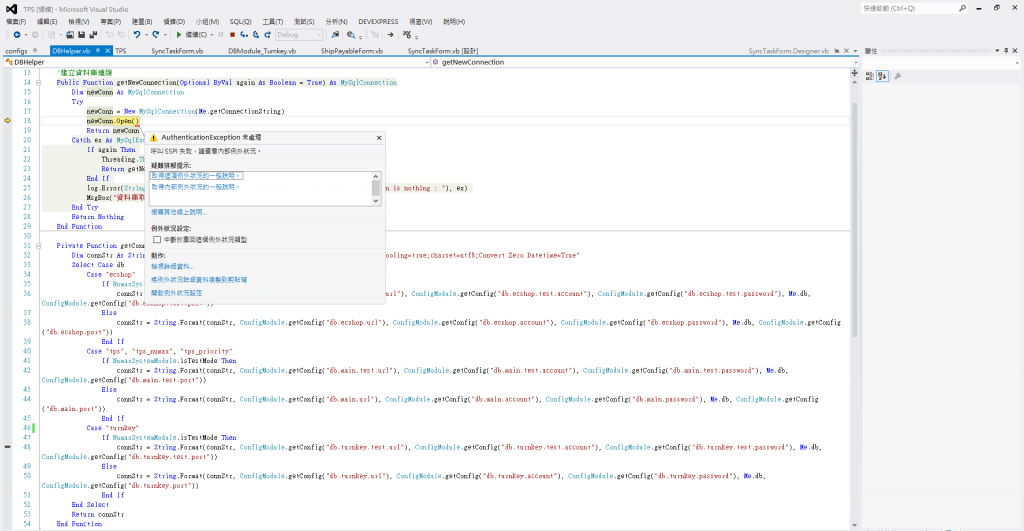Open the 檔案(F) menu

pos(16,22)
